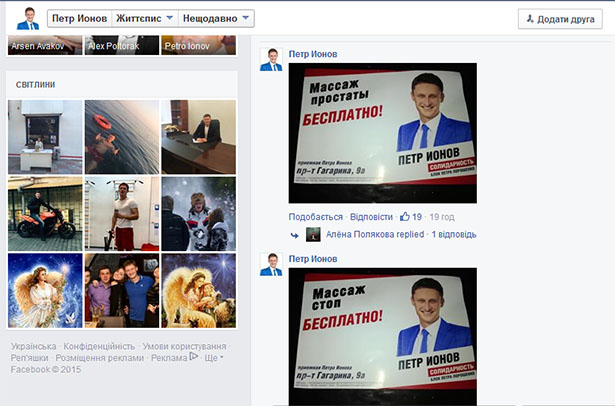This screenshot has width=615, height=406.
Task: Expand the Ще footer dropdown
Action: click(x=214, y=358)
